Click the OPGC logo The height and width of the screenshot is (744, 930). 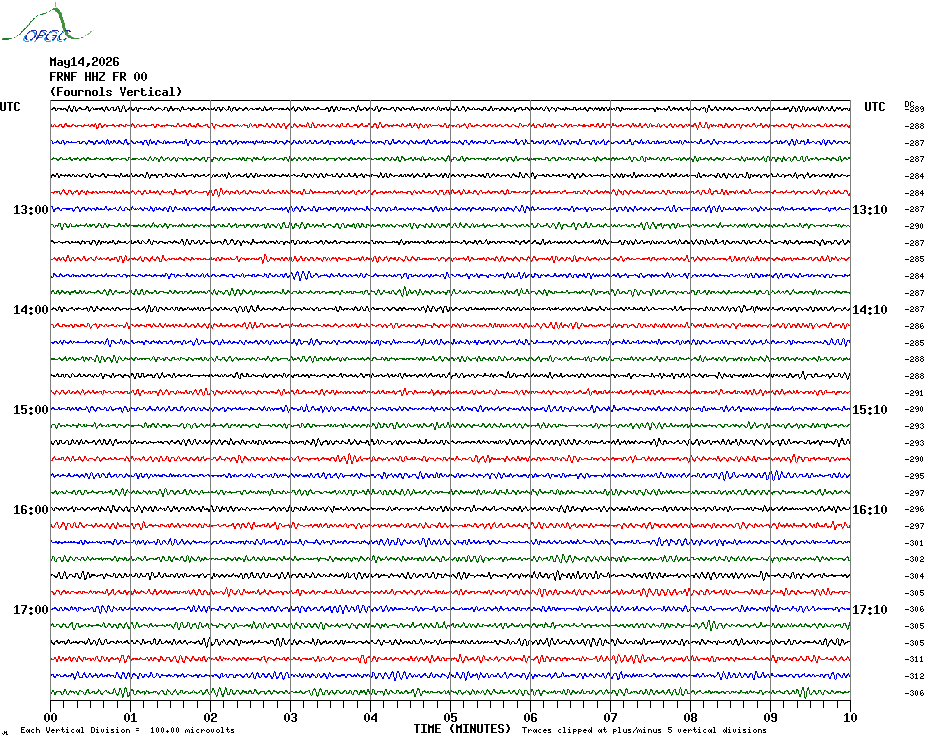[47, 24]
